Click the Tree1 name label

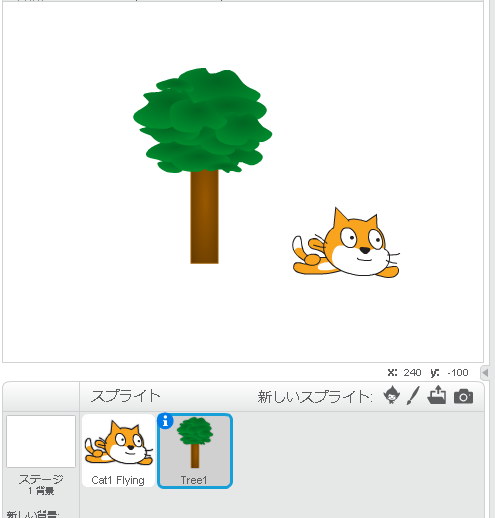point(194,480)
